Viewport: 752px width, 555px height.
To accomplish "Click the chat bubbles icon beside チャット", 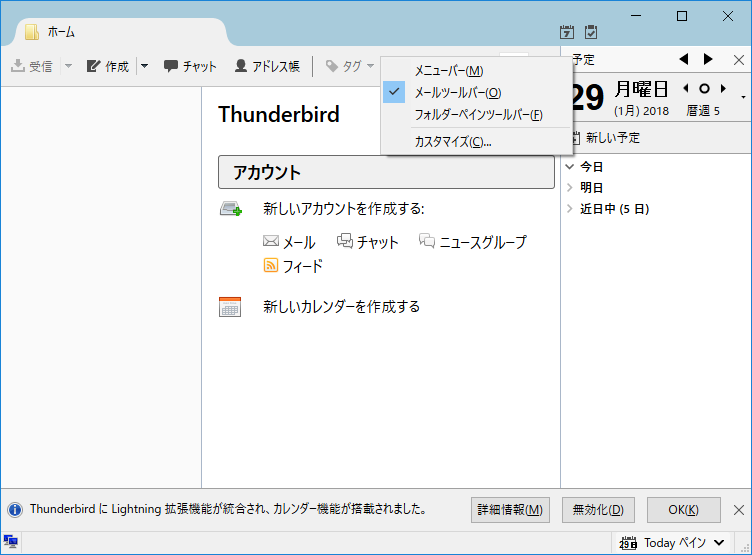I will (x=345, y=240).
